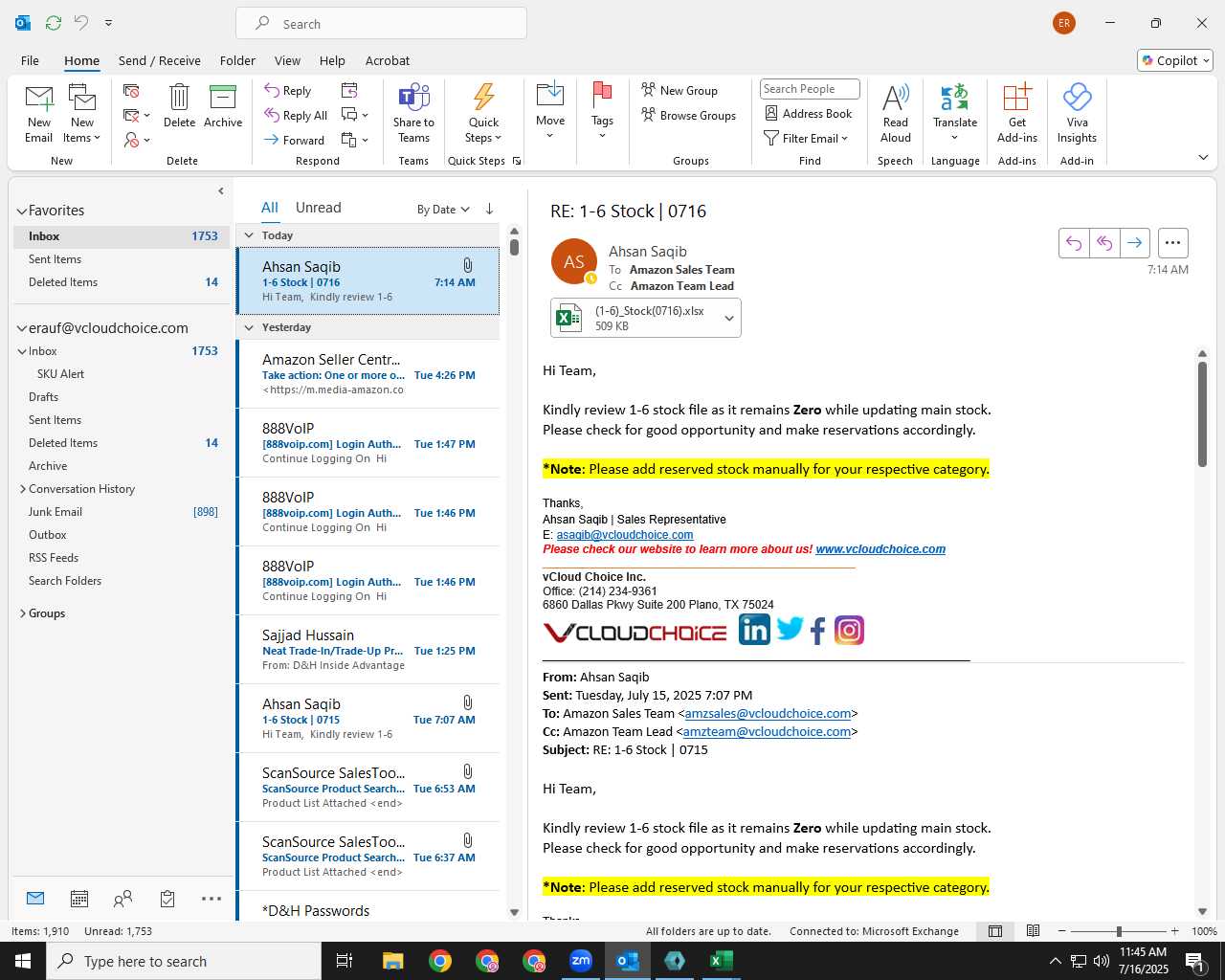Toggle sort order arrow in message list
The image size is (1225, 980).
point(489,209)
